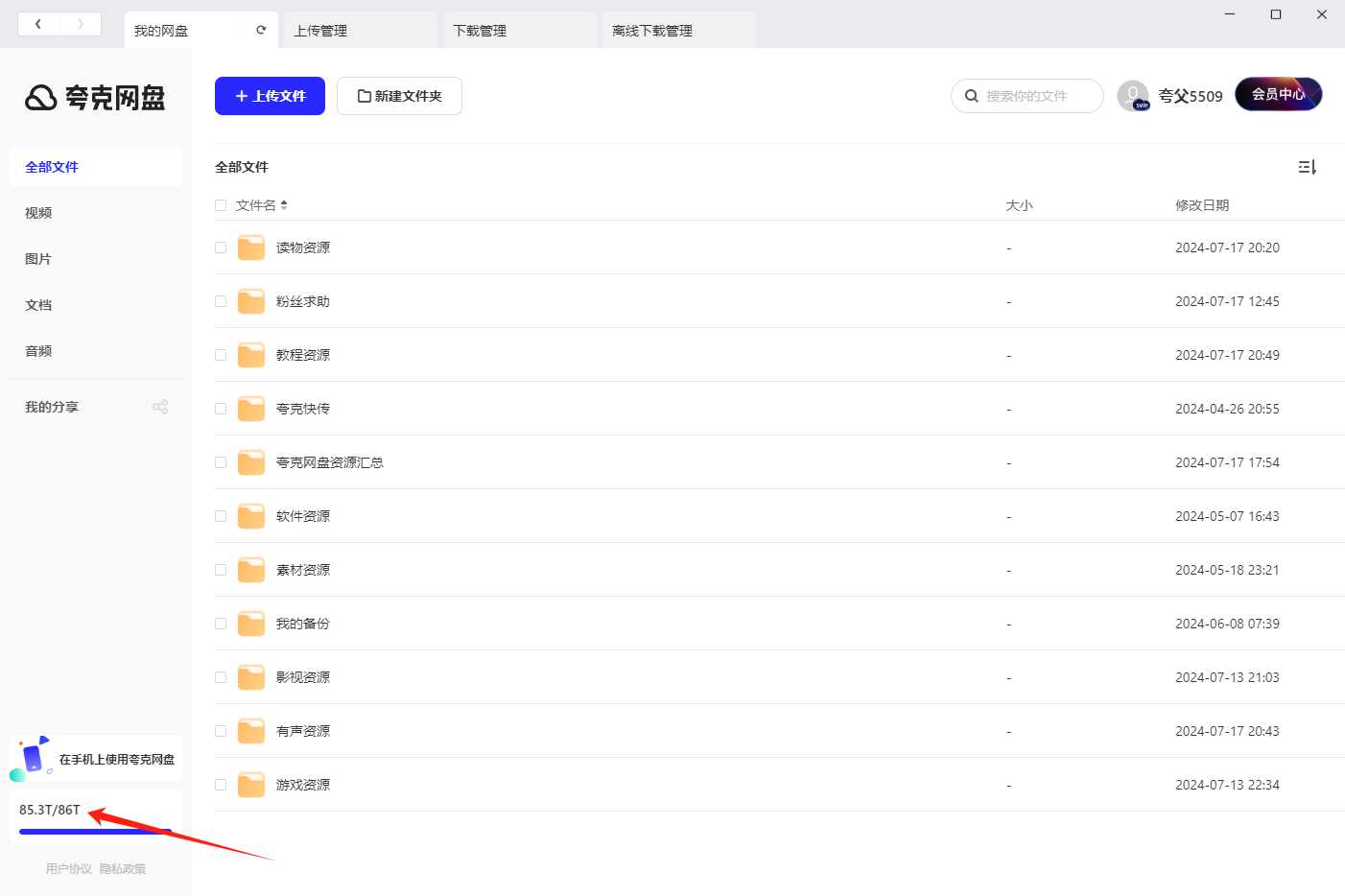Click the 我的备份 folder icon
Image resolution: width=1345 pixels, height=896 pixels.
pyautogui.click(x=251, y=624)
